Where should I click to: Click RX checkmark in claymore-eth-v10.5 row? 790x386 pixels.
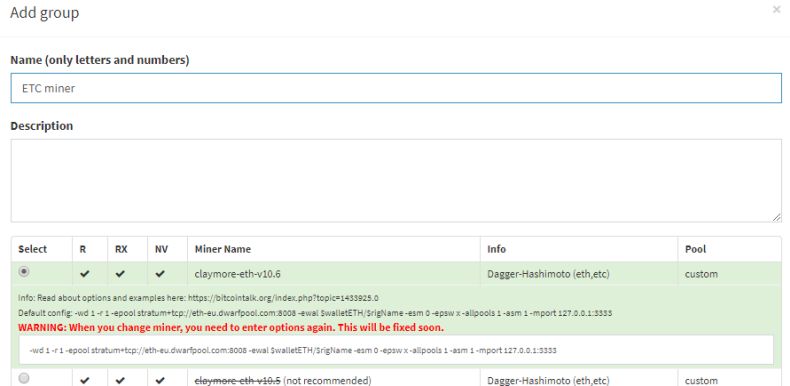(x=120, y=380)
